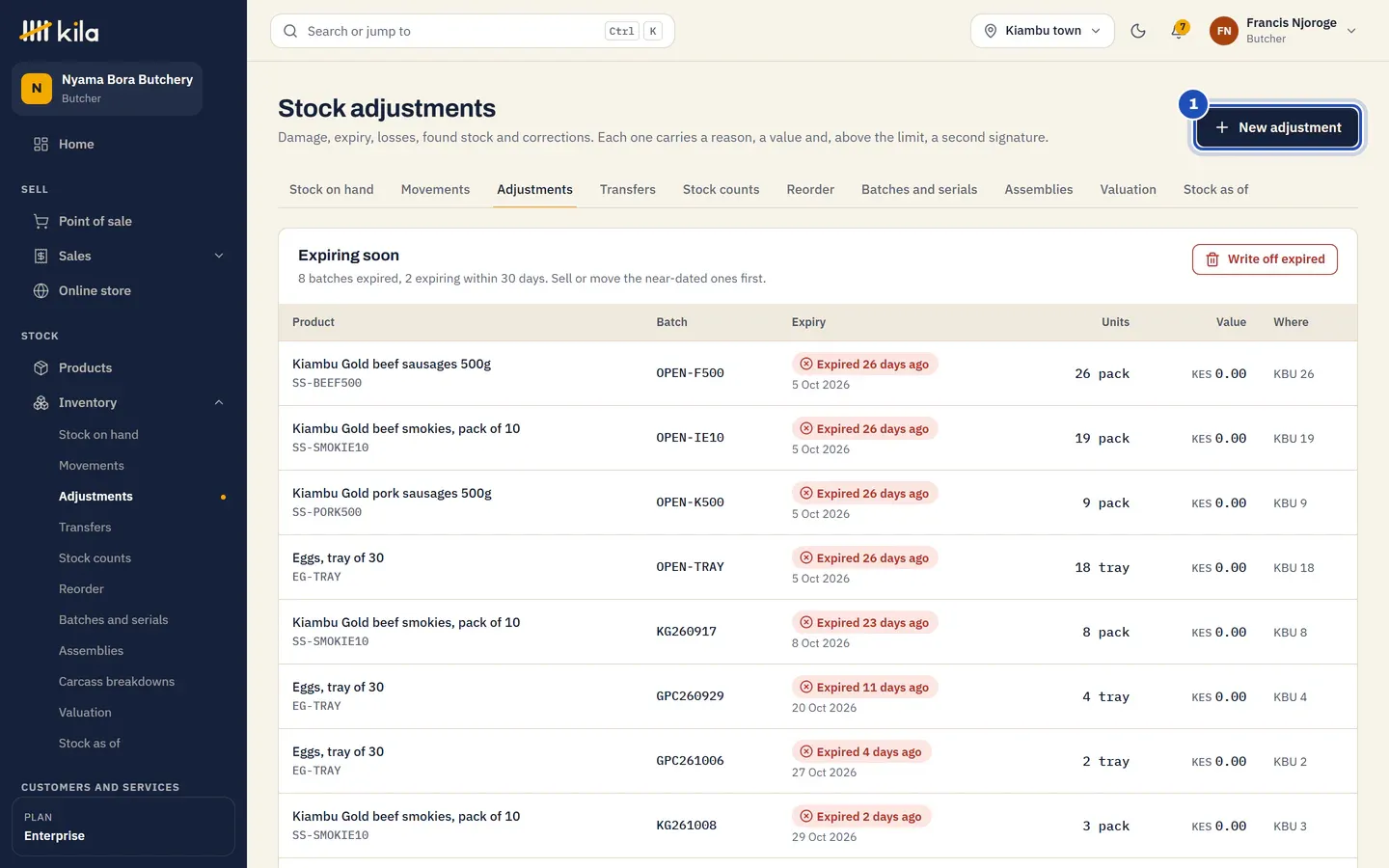Click location KBU 19
Screen dimensions: 1389x868
click(x=1294, y=439)
